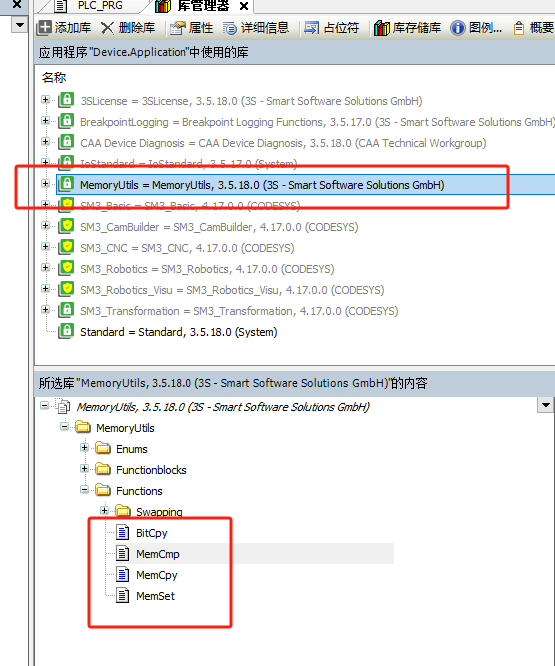Select the MemCmp function
The image size is (555, 666).
158,554
